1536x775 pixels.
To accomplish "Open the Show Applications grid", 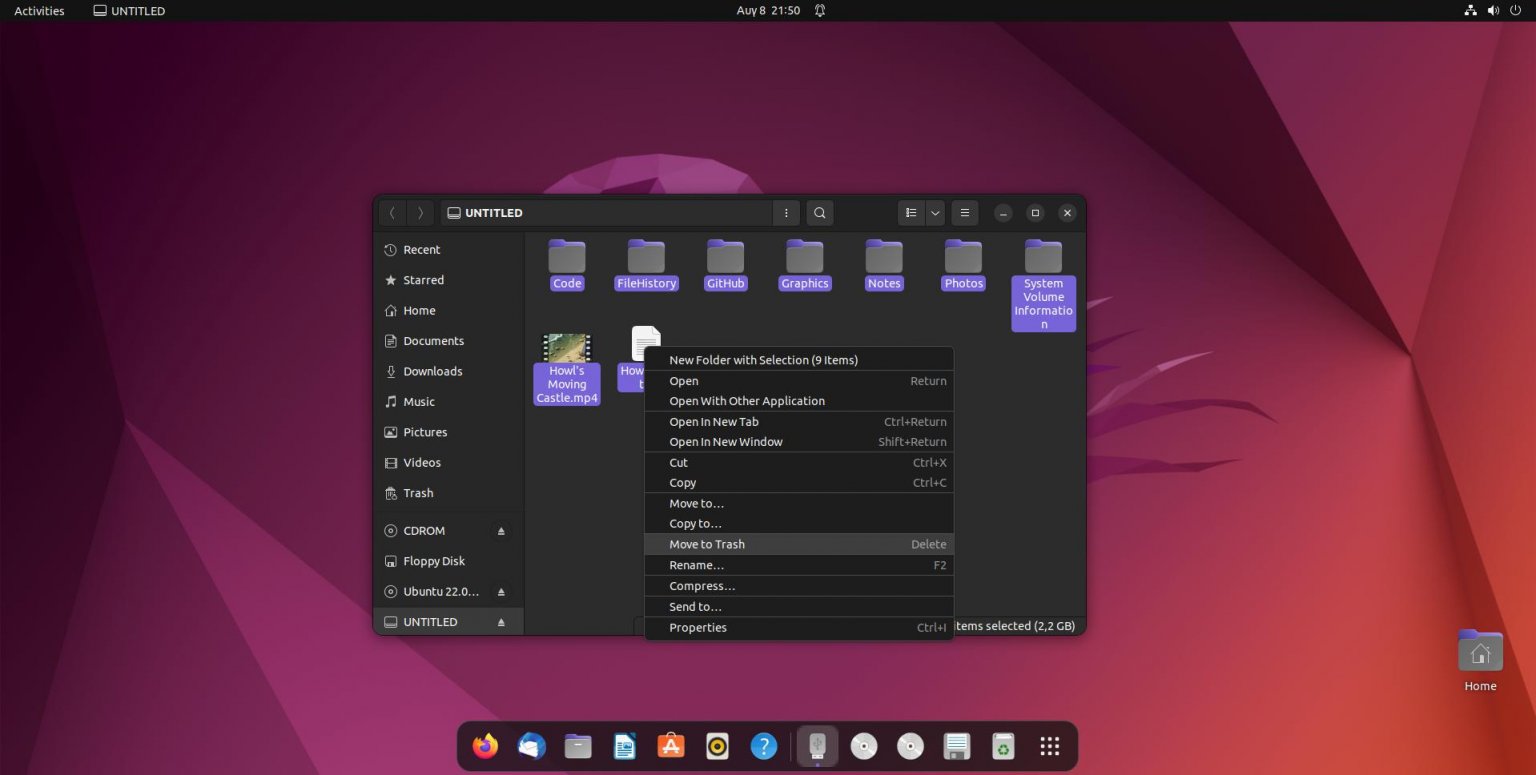I will (1048, 745).
